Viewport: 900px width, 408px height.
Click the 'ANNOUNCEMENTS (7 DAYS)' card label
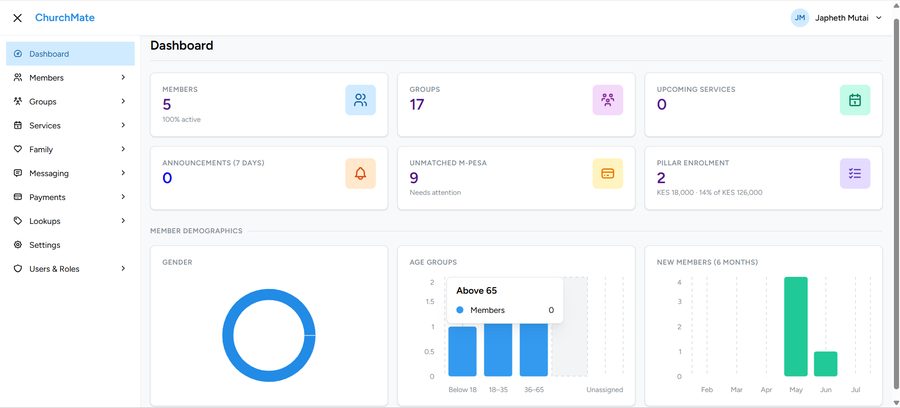214,163
